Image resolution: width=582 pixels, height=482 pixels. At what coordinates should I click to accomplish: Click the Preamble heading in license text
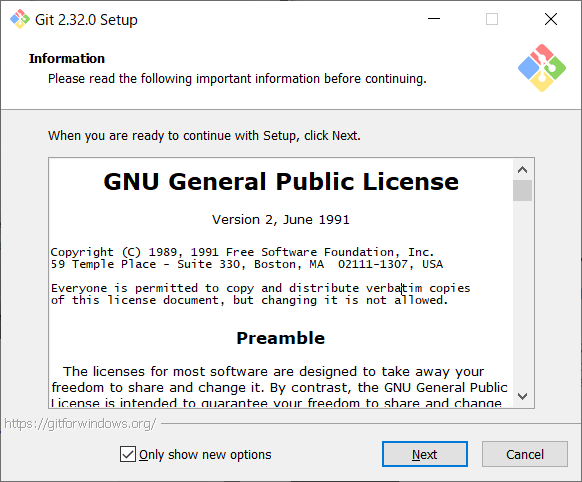click(x=281, y=338)
